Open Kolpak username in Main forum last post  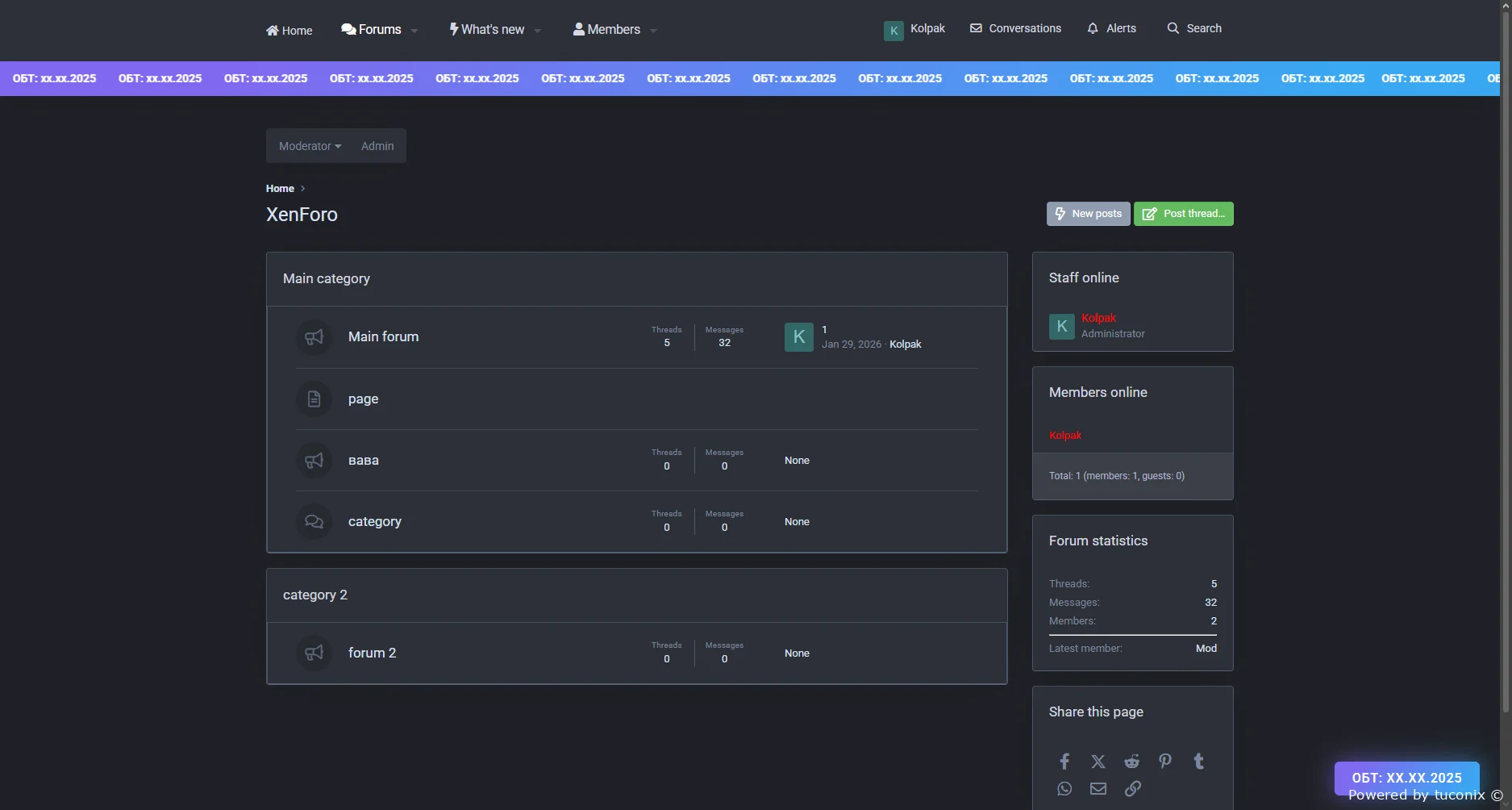tap(905, 344)
